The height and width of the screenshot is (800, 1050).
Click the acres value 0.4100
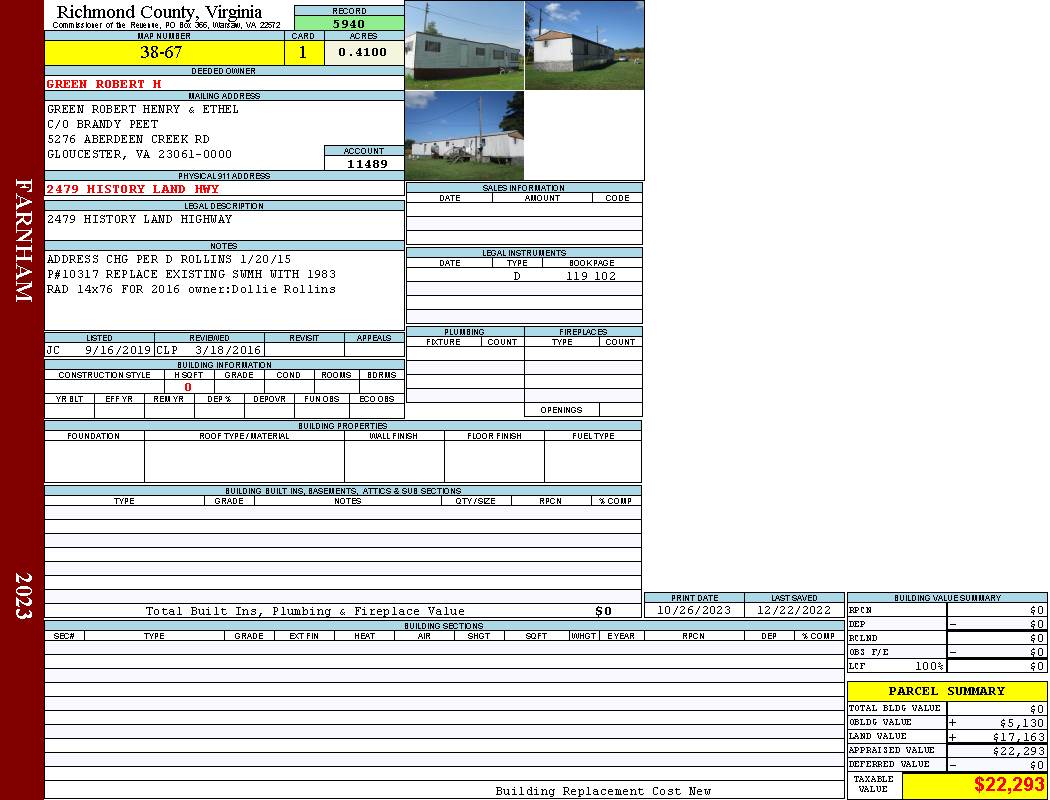click(363, 53)
